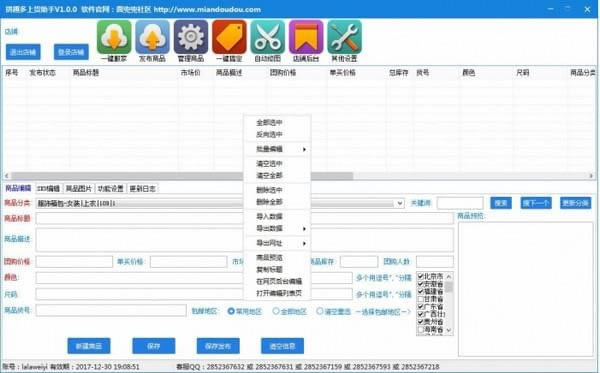This screenshot has width=600, height=373.
Task: Enable the 甘肃省 checkbox
Action: tap(421, 299)
